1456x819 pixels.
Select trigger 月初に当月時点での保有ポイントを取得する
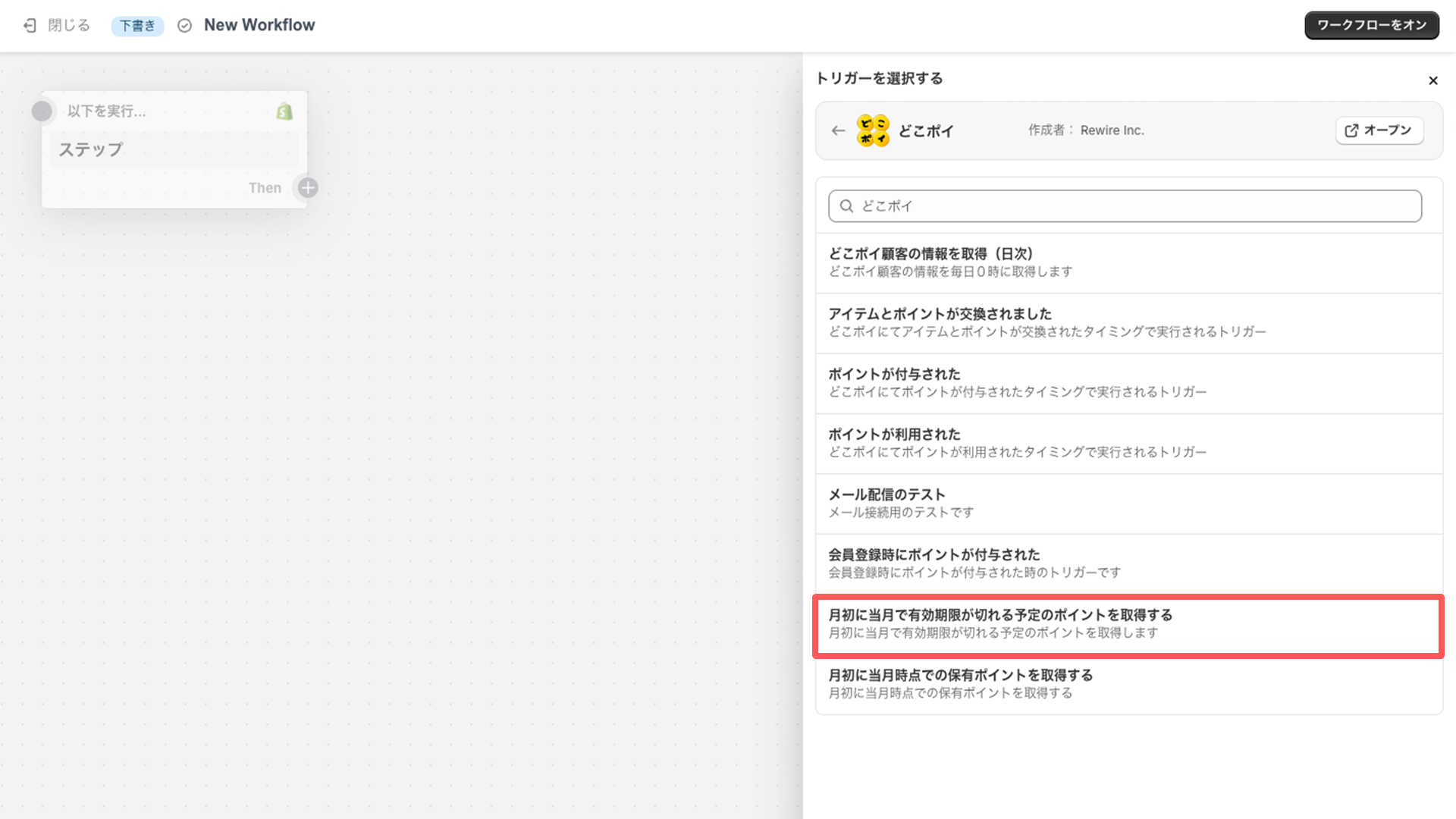[x=1127, y=684]
